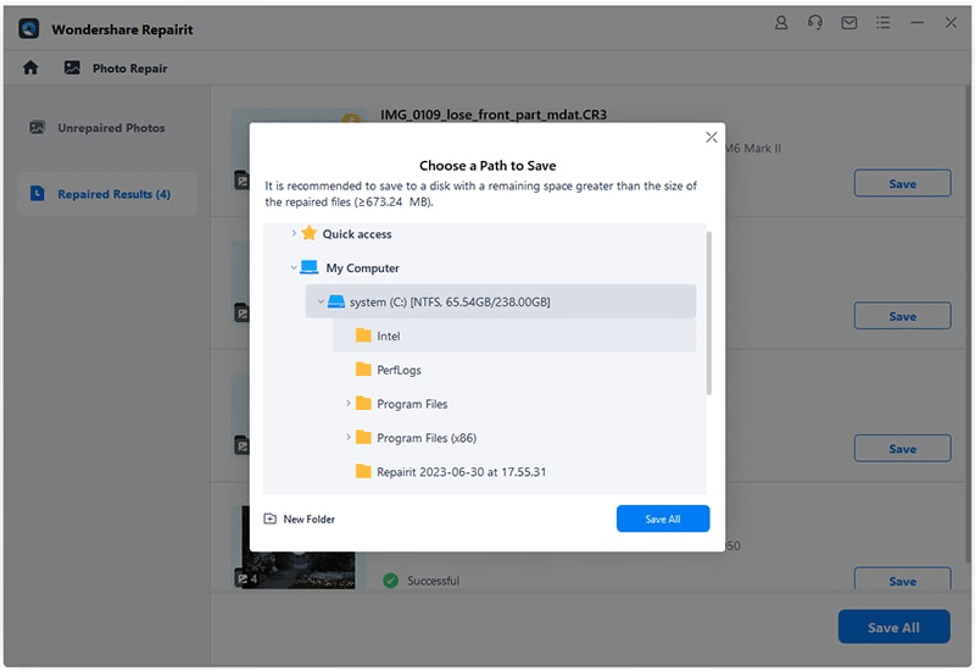977x672 pixels.
Task: Click the folder tree vertical scrollbar
Action: click(x=709, y=310)
